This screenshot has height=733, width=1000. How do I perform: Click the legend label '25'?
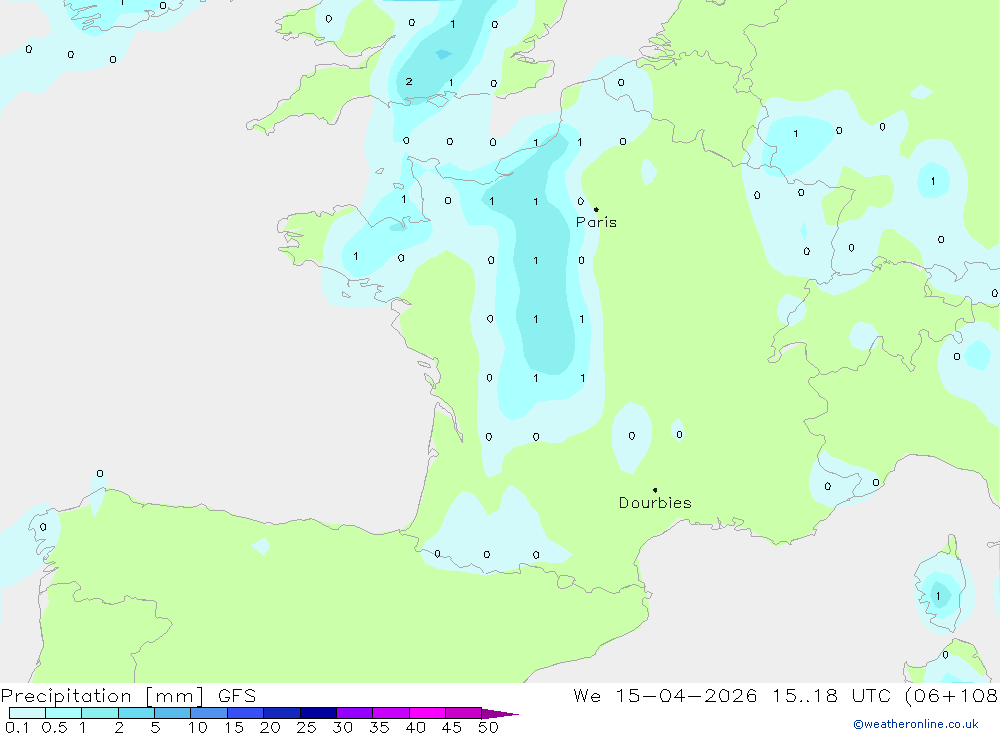coord(306,727)
